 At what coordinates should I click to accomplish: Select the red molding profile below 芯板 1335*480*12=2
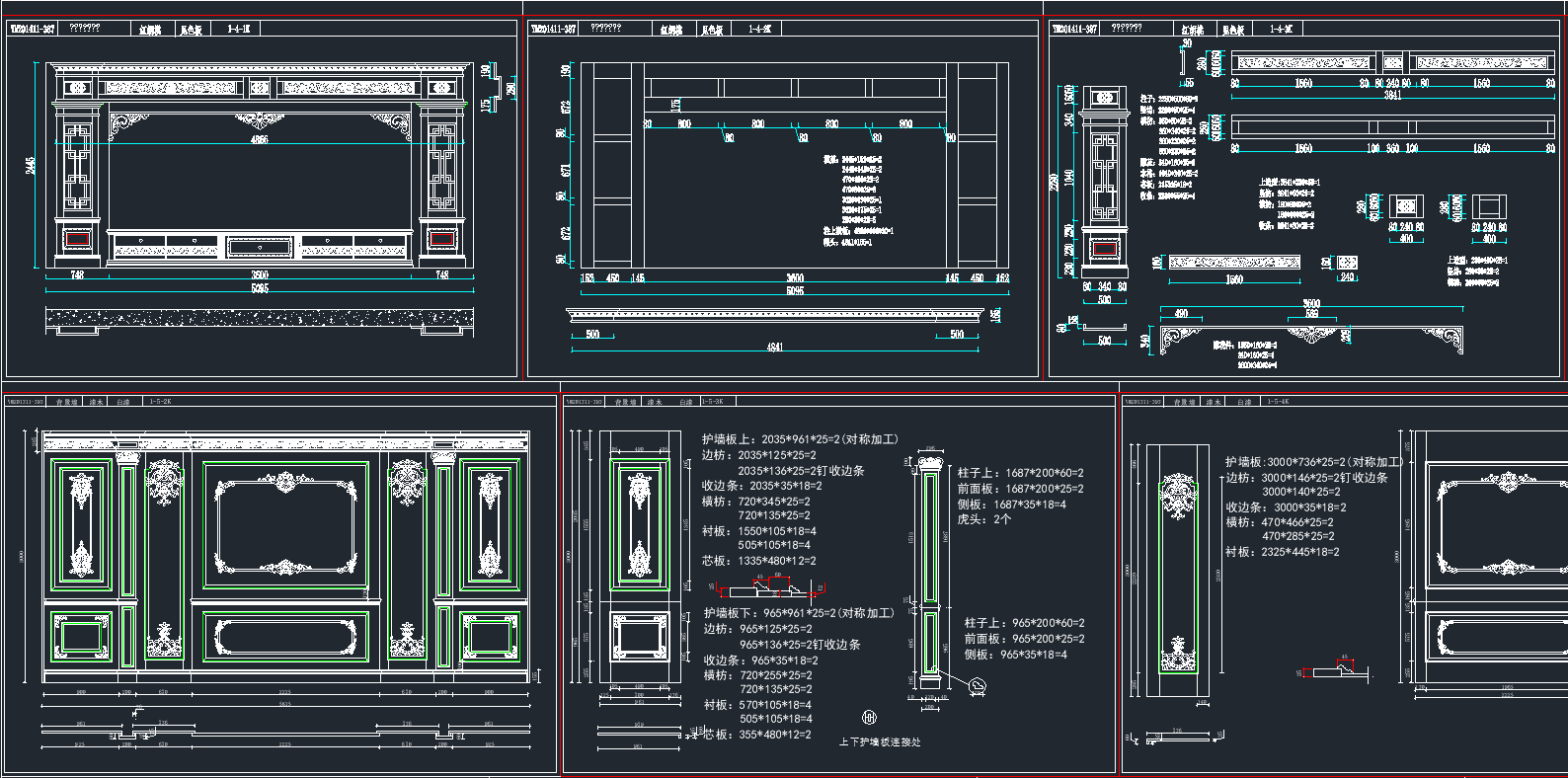[x=778, y=584]
